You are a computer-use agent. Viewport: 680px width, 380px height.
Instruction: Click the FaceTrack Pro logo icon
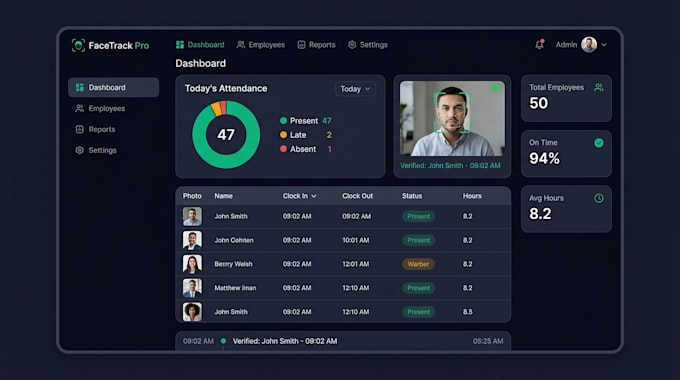click(78, 45)
